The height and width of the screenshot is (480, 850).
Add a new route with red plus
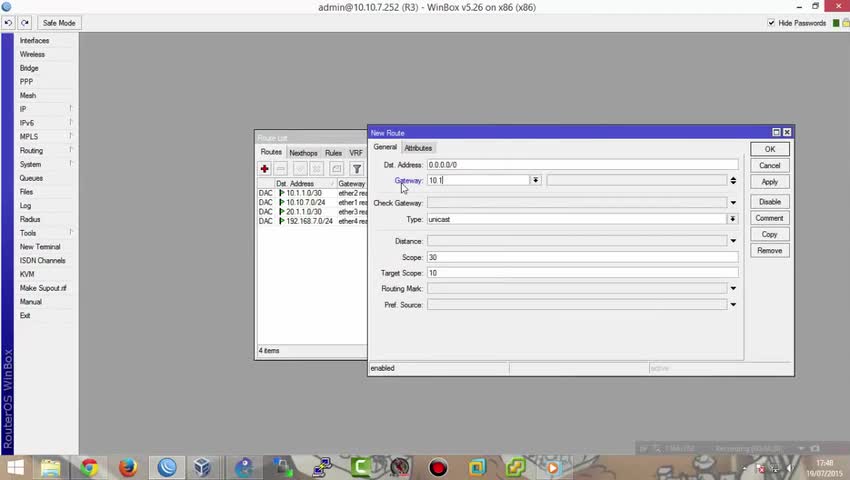265,169
